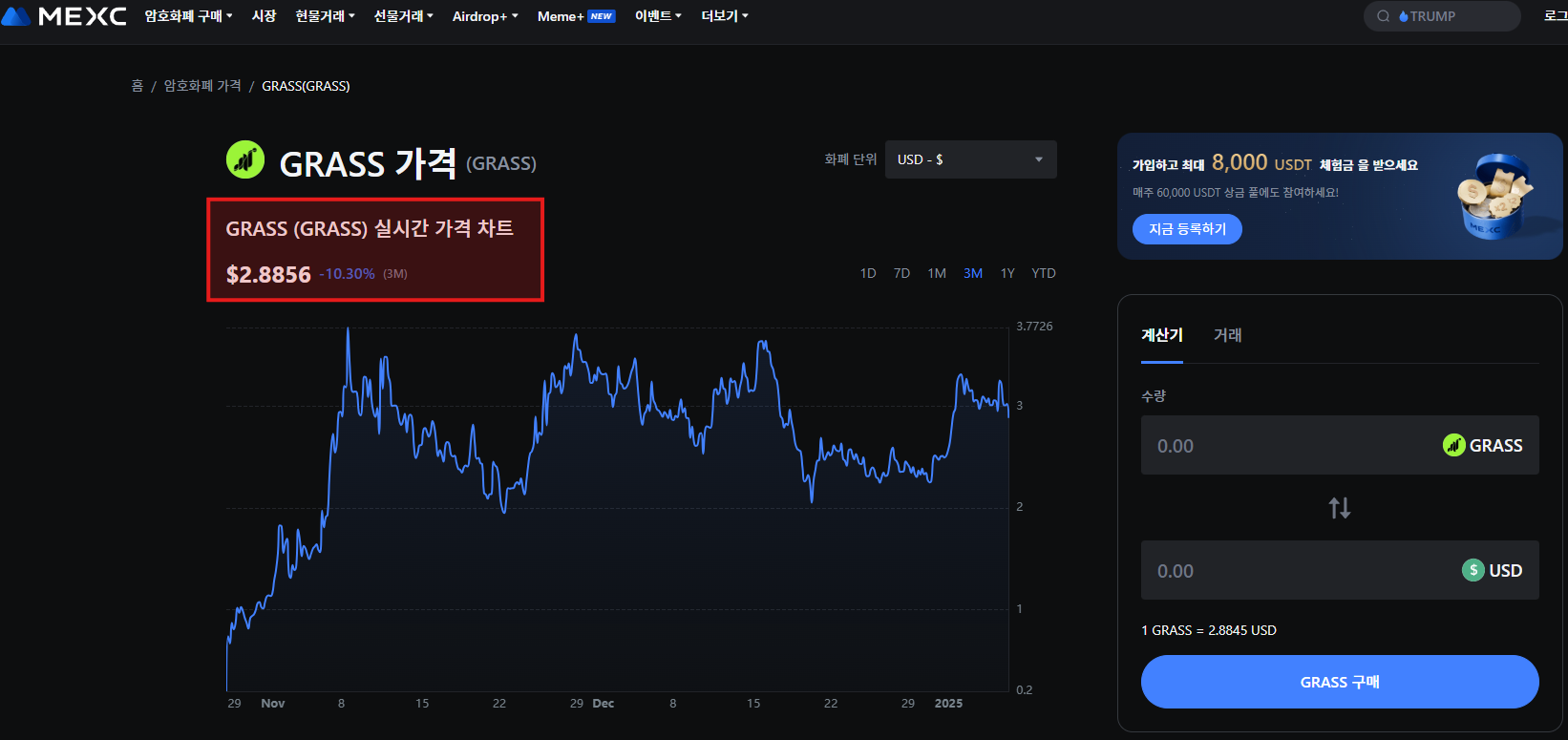
Task: Click the 2025 label on chart axis
Action: coord(948,704)
